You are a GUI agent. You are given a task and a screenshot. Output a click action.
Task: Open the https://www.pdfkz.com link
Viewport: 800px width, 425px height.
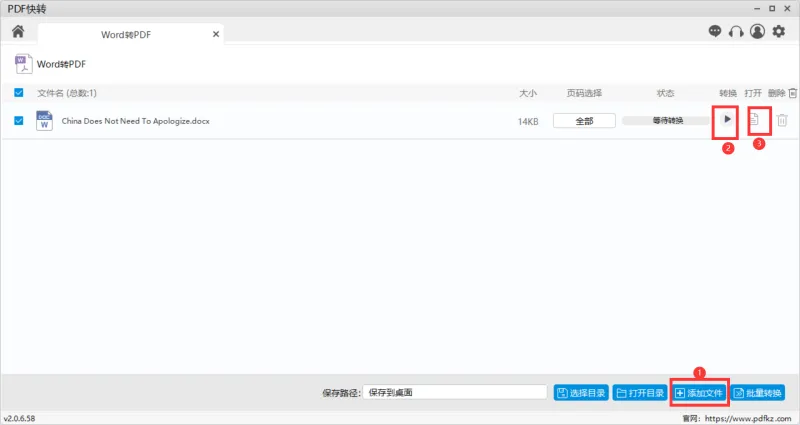coord(748,418)
